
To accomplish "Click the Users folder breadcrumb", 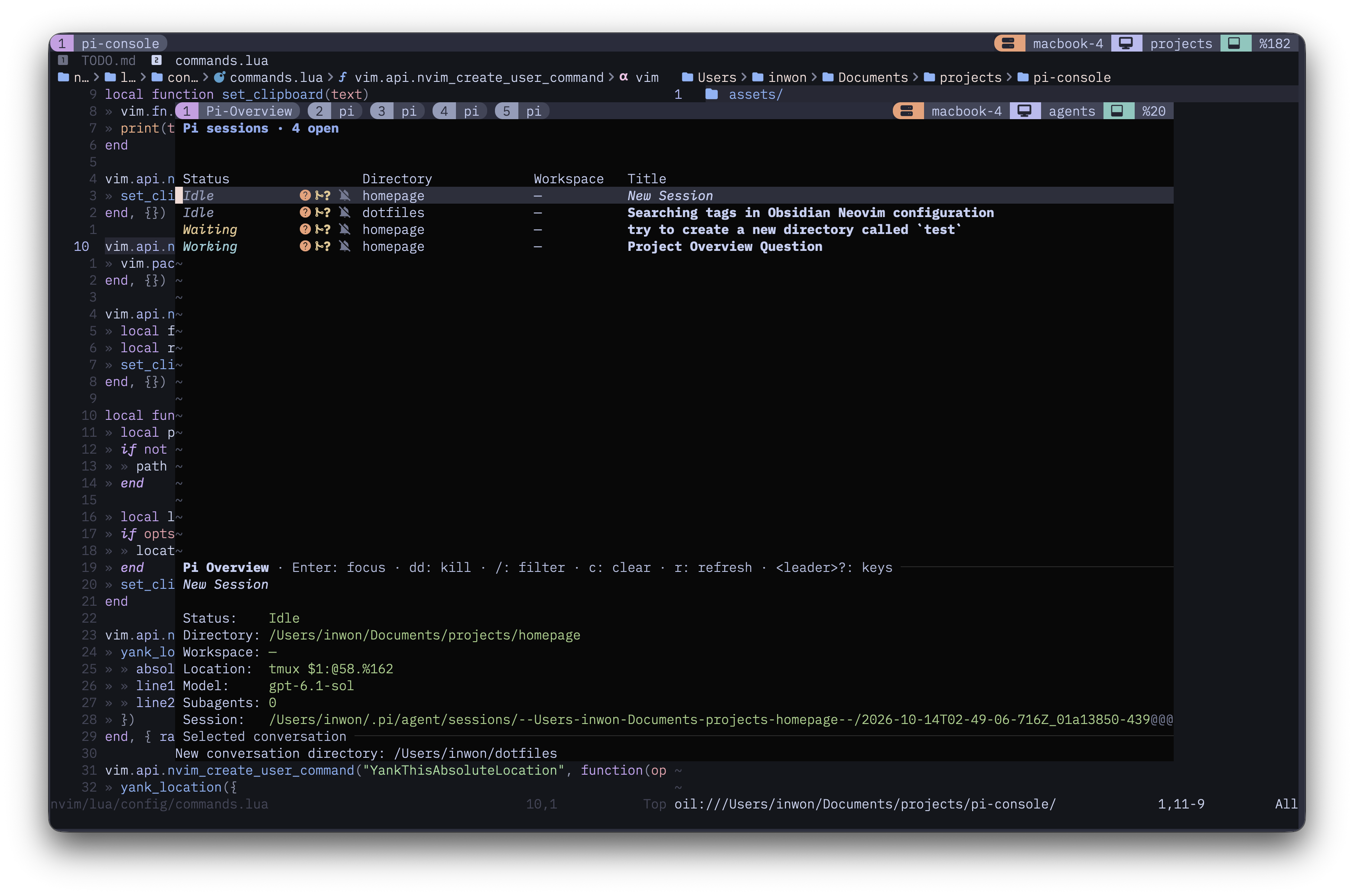I will point(710,77).
